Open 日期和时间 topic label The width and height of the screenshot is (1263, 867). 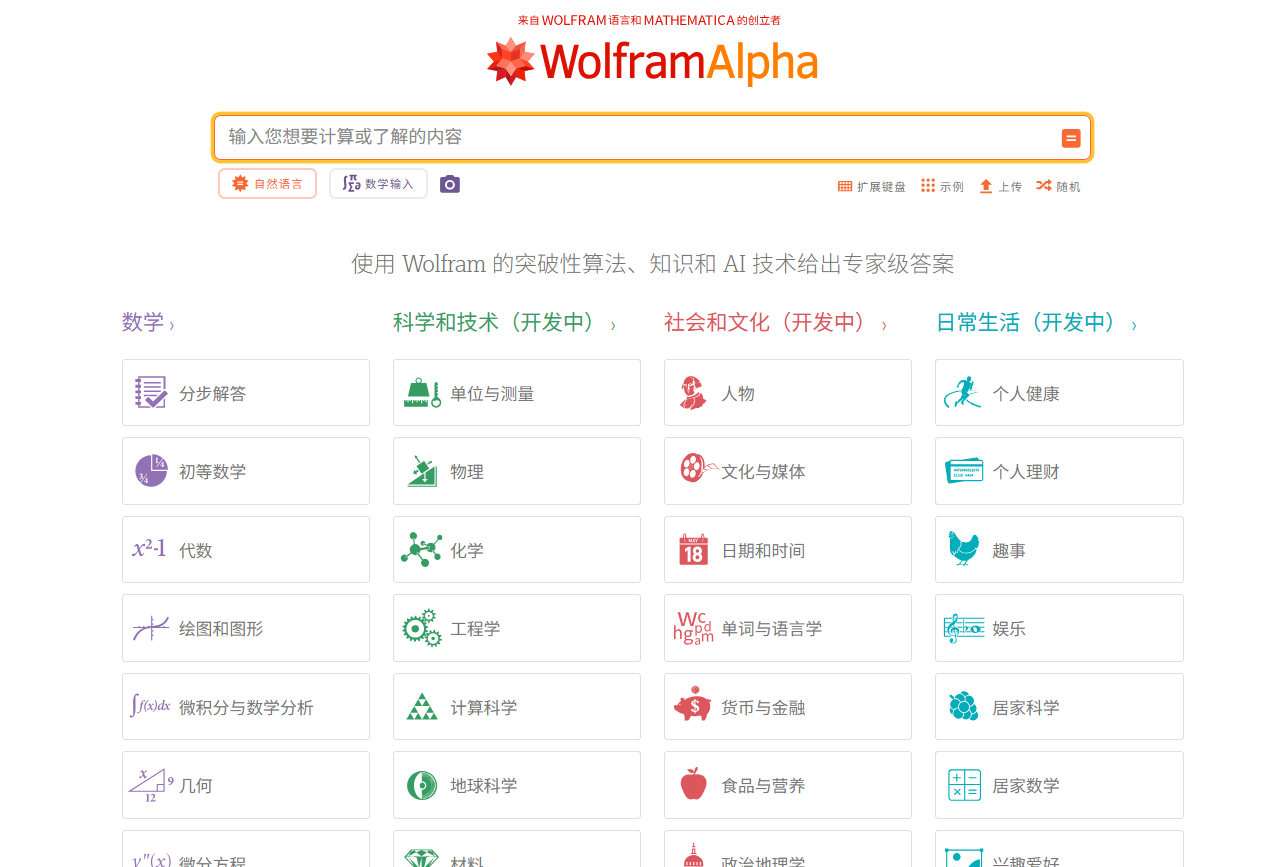(763, 551)
